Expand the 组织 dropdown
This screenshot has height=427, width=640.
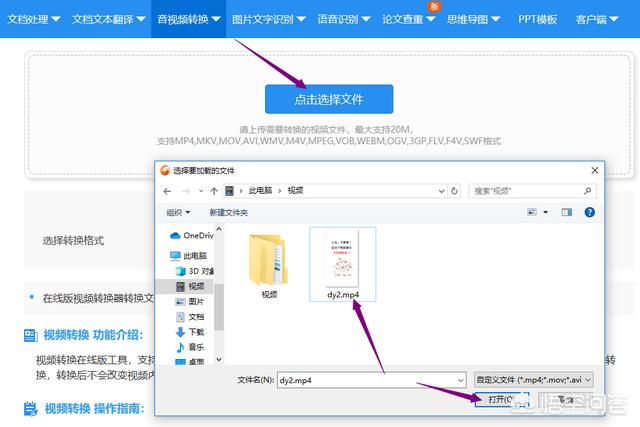[x=180, y=212]
